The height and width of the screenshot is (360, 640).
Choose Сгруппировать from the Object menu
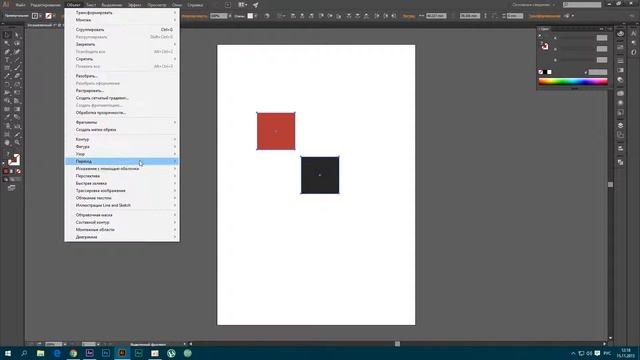122,29
